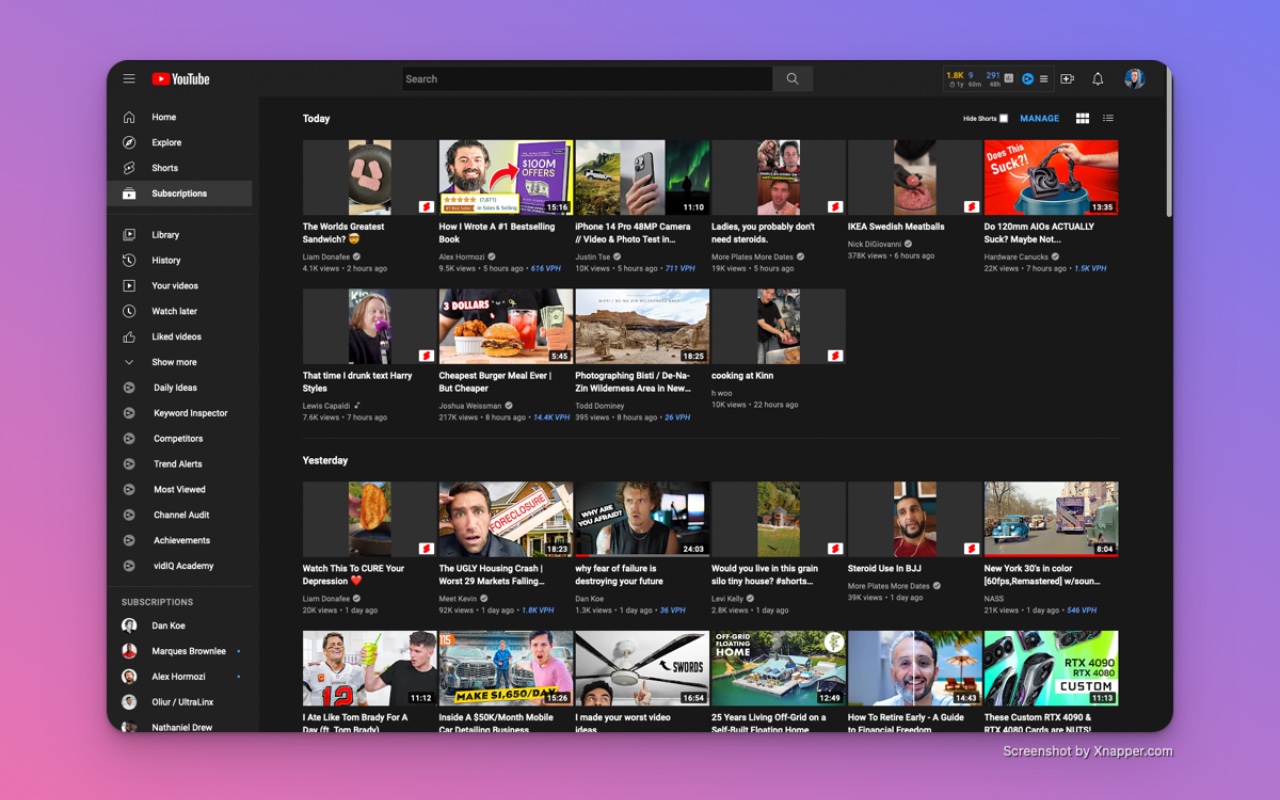Select Subscriptions in the sidebar

click(181, 193)
